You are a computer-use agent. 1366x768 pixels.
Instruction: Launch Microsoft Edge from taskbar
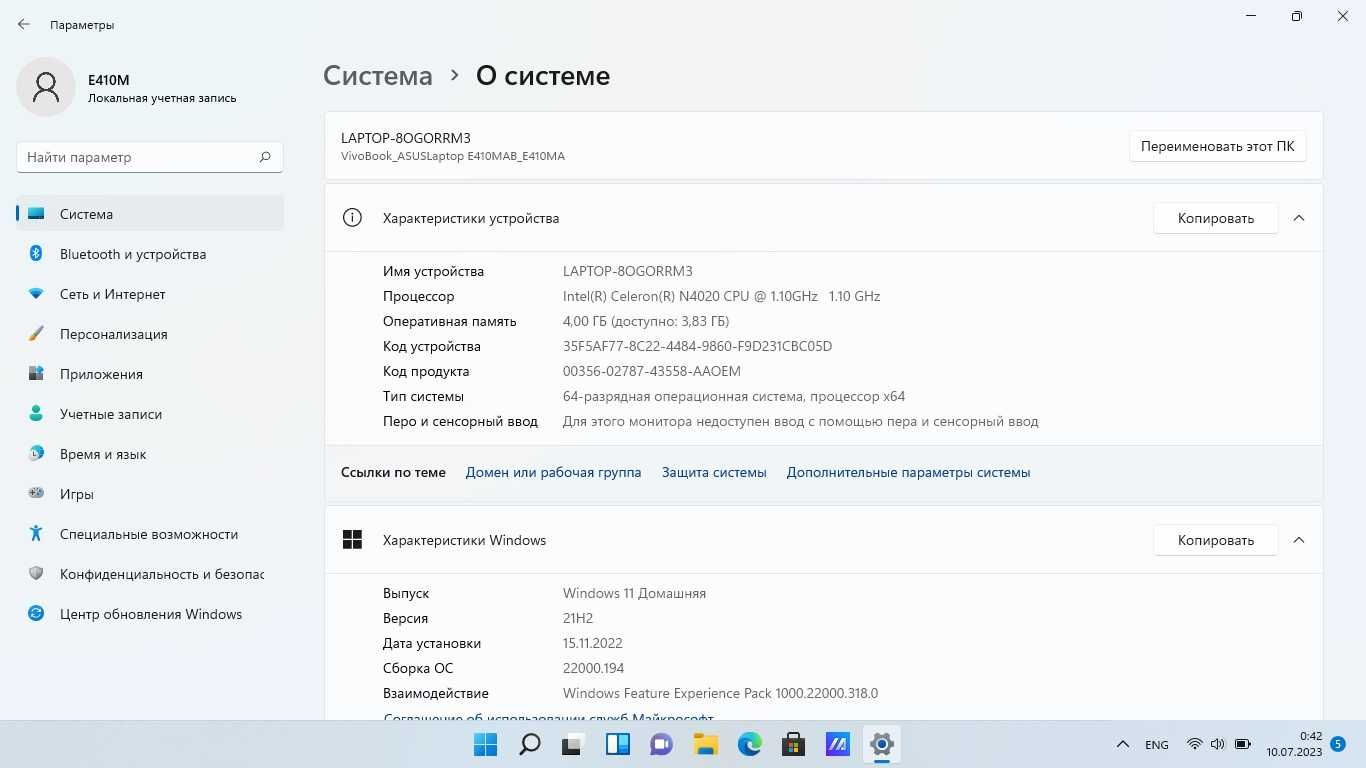point(749,744)
